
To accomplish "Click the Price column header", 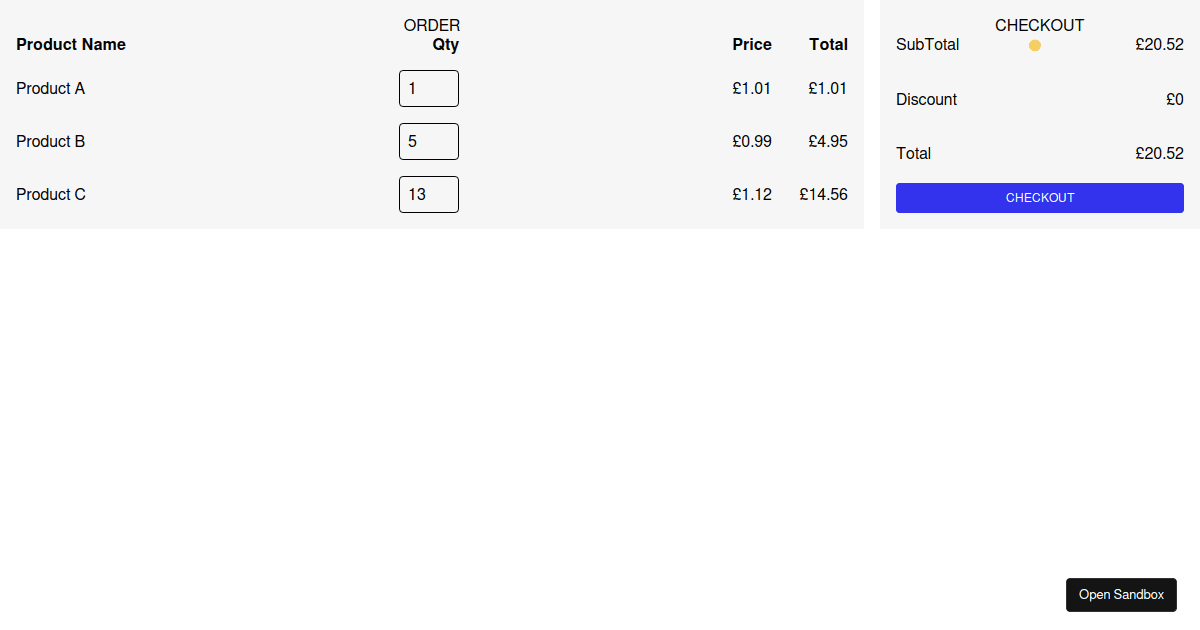I will 752,44.
